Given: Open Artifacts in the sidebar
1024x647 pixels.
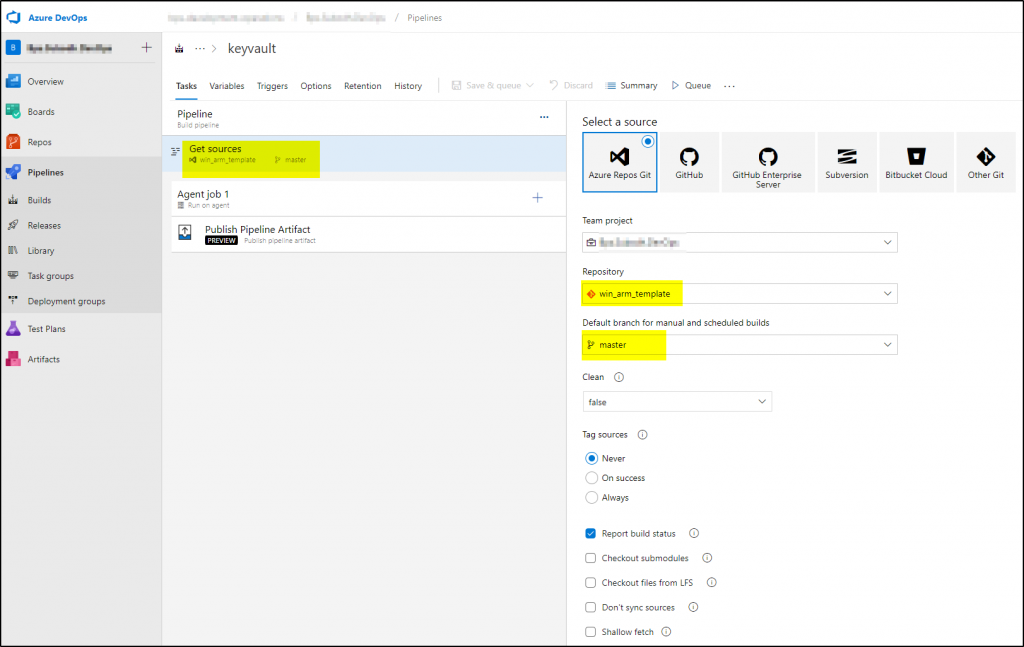Looking at the screenshot, I should tap(43, 359).
